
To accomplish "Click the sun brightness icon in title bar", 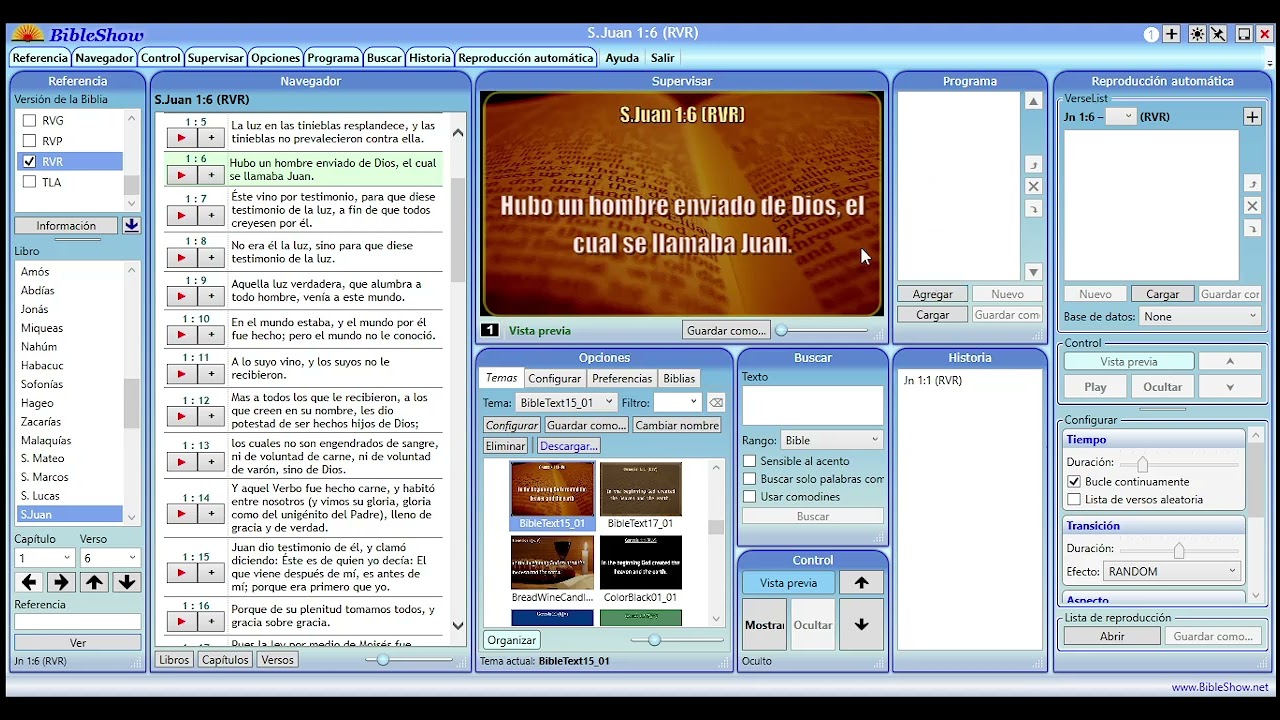I will pyautogui.click(x=1197, y=34).
